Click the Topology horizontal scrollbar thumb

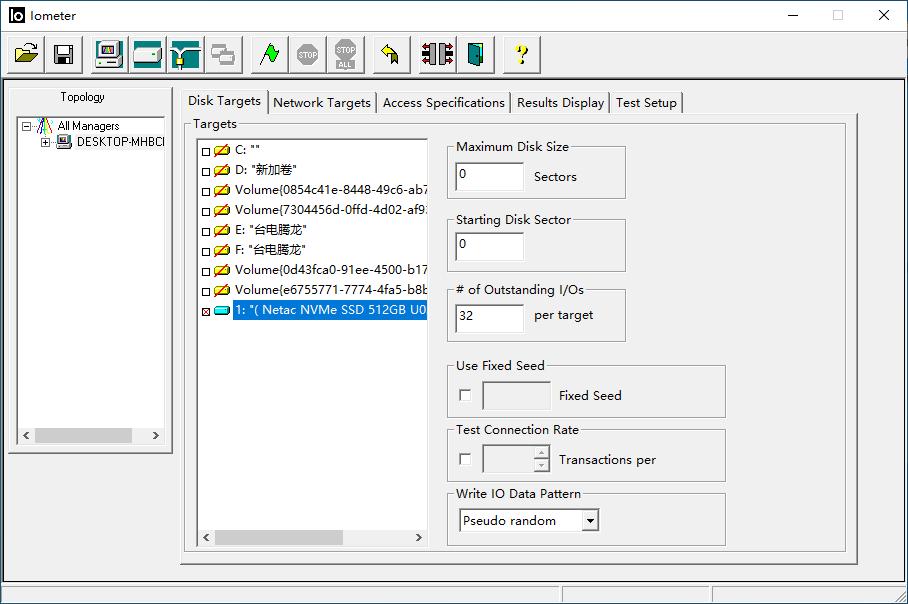83,435
